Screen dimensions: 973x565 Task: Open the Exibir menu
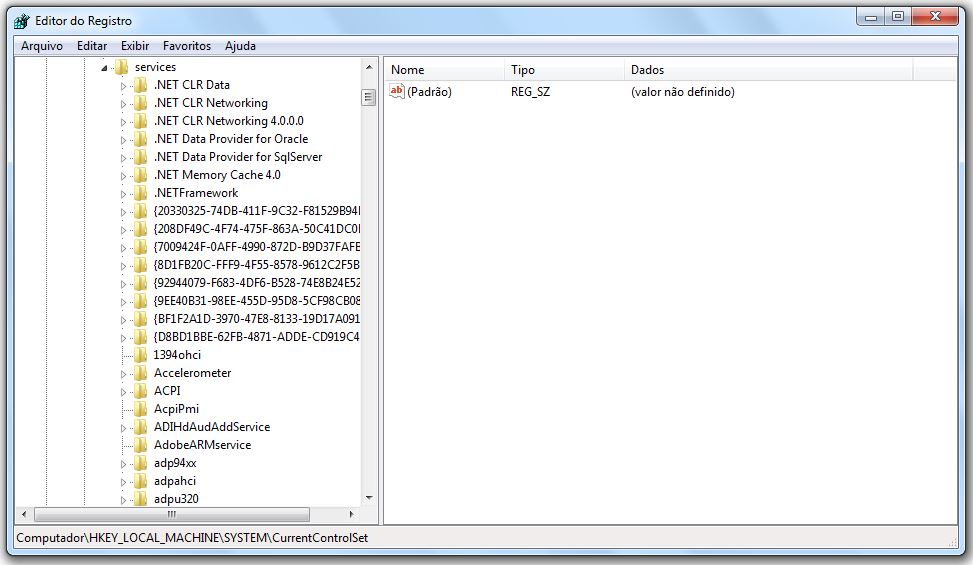(x=135, y=46)
